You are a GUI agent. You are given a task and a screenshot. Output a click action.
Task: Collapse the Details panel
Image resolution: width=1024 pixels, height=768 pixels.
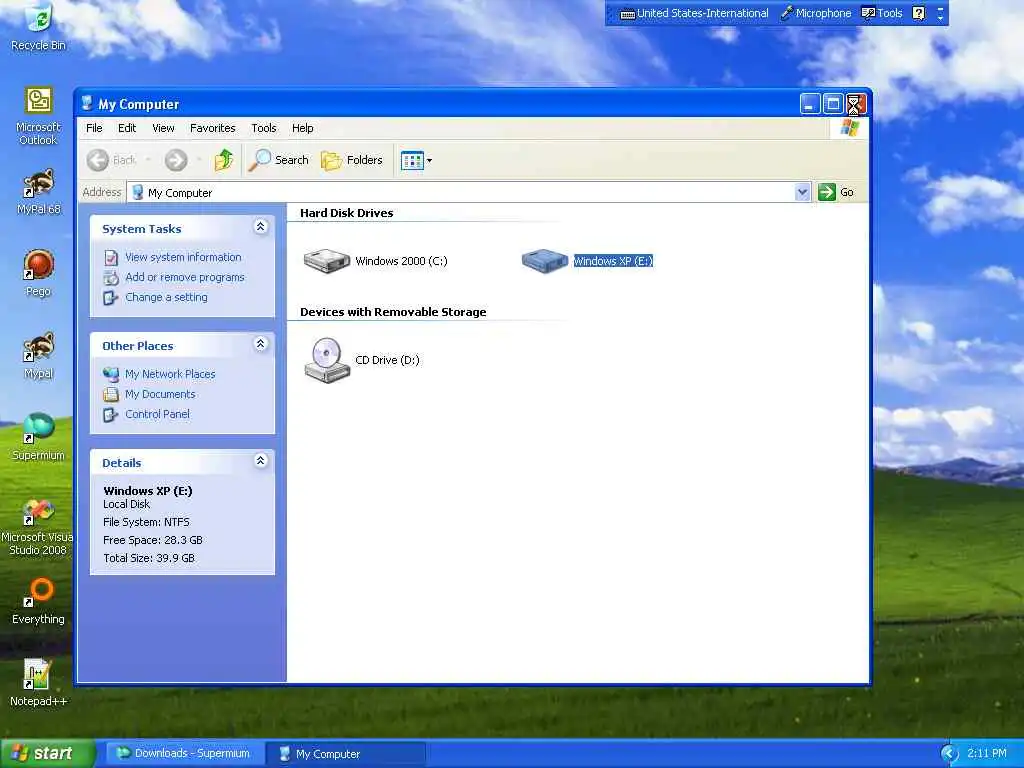click(x=261, y=460)
